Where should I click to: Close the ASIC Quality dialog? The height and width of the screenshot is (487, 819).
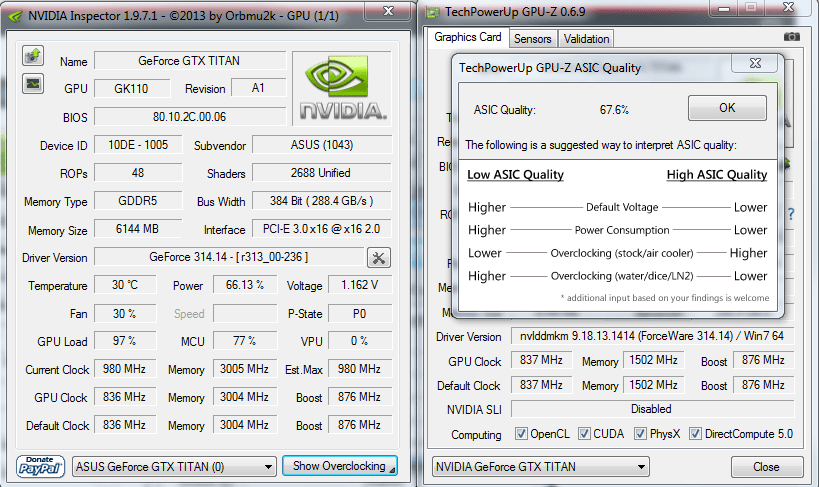click(x=755, y=63)
